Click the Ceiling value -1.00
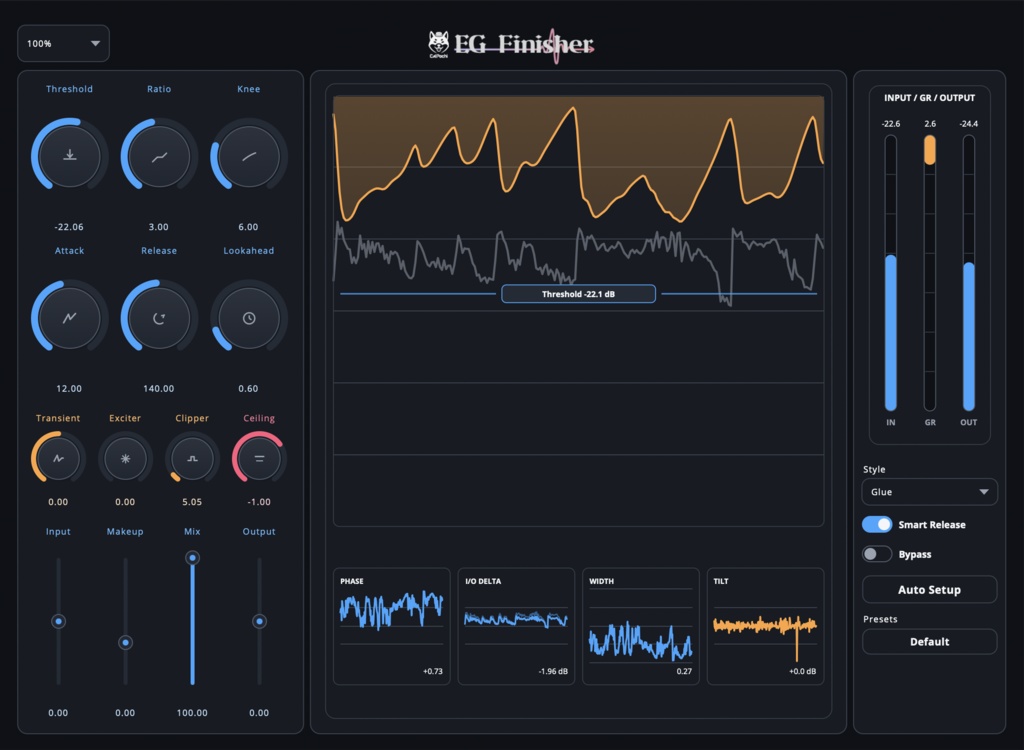The width and height of the screenshot is (1024, 750). point(259,502)
